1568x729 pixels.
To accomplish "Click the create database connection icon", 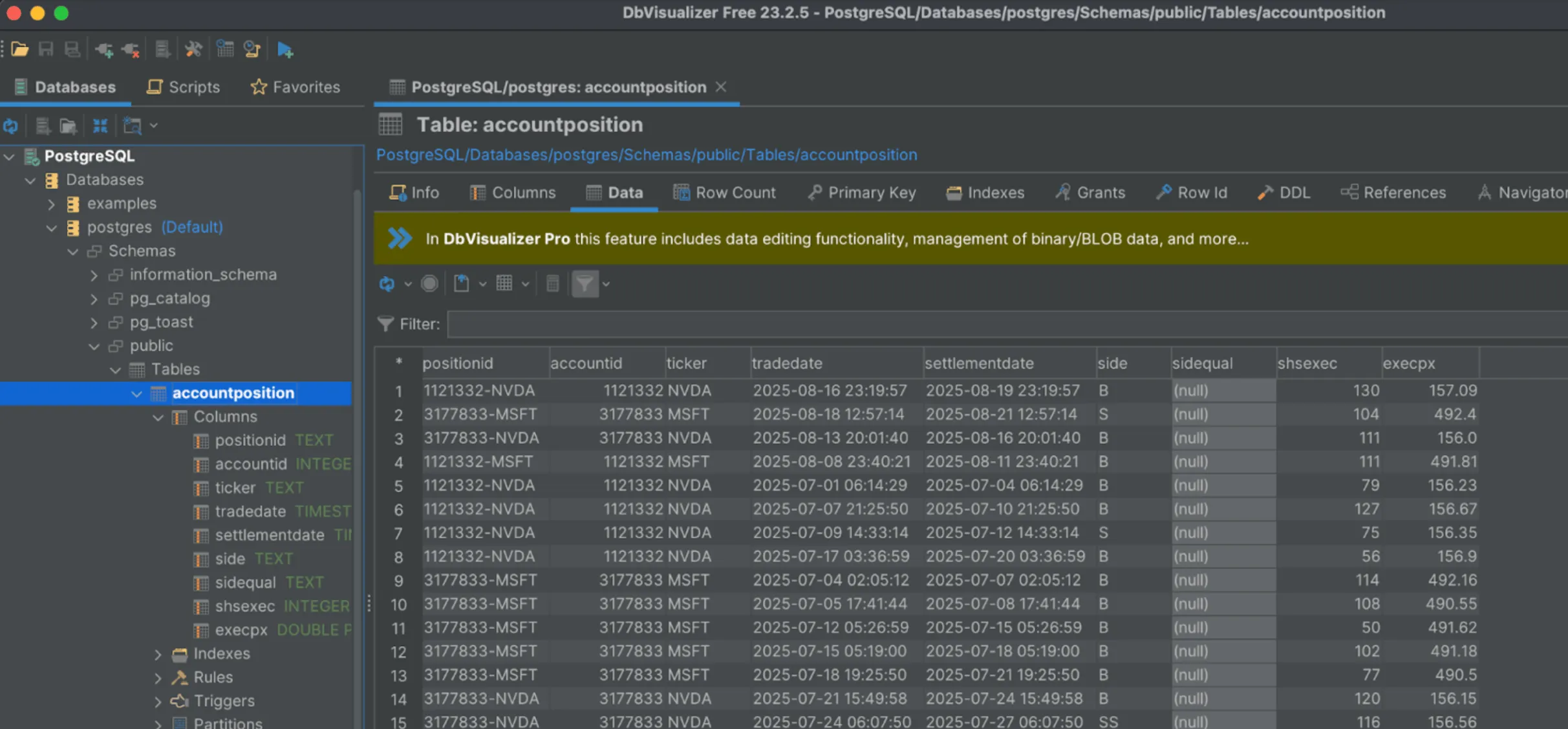I will pos(104,50).
